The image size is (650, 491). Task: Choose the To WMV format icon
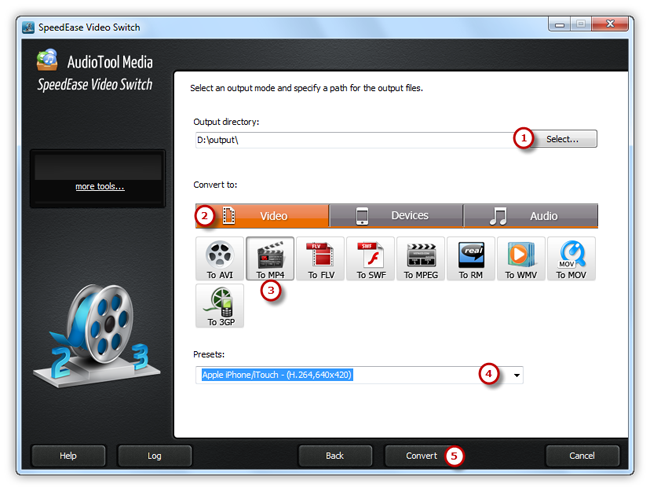tap(521, 259)
